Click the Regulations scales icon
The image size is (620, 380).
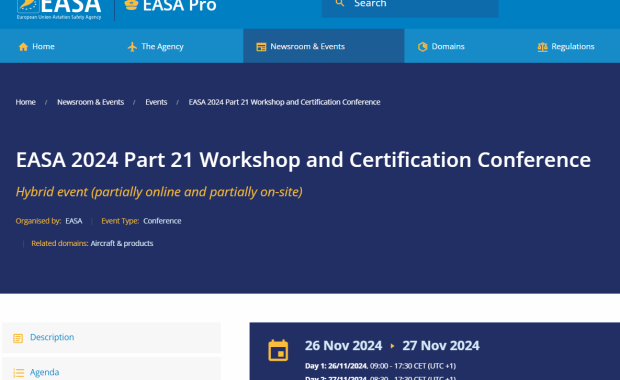(x=542, y=47)
